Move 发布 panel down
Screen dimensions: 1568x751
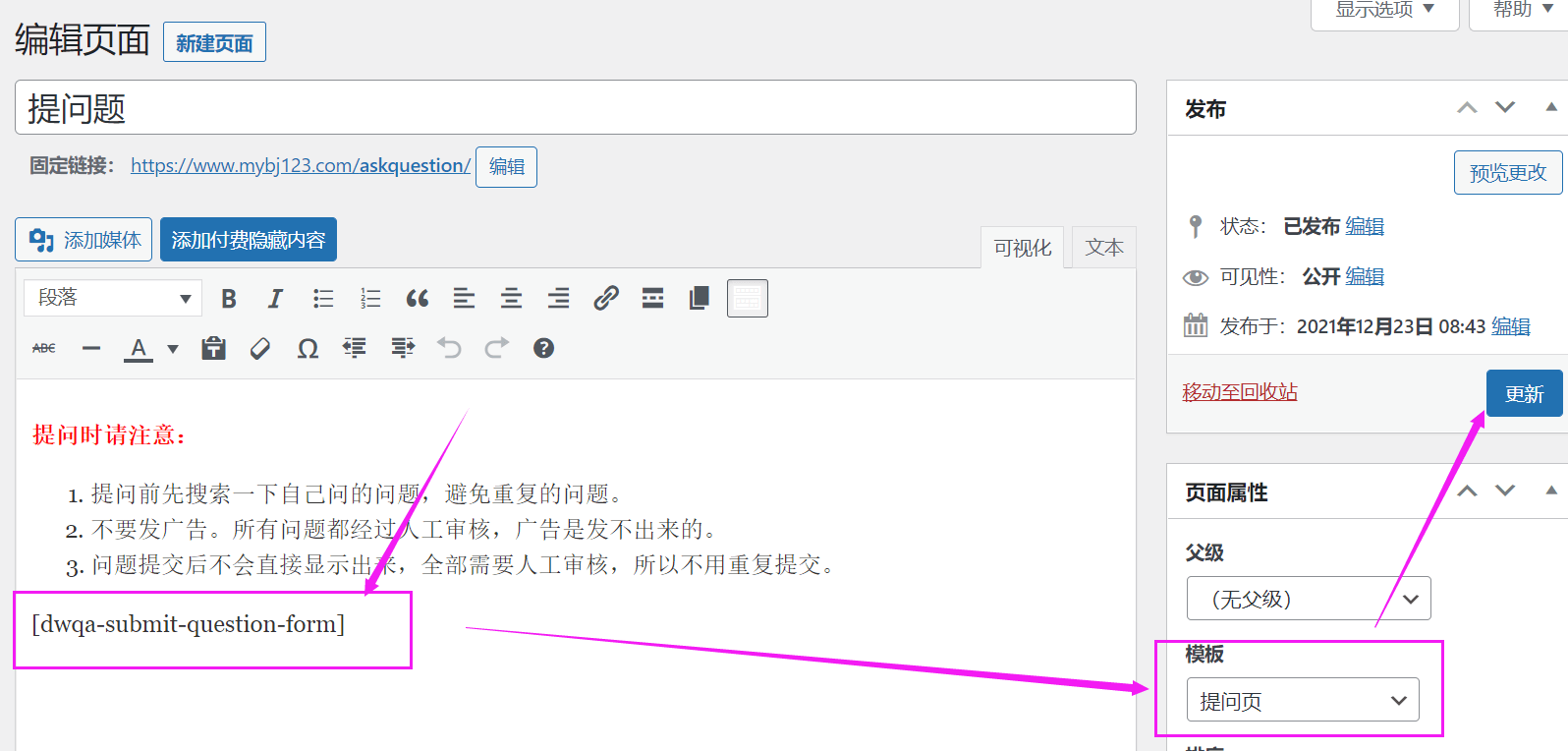point(1505,108)
